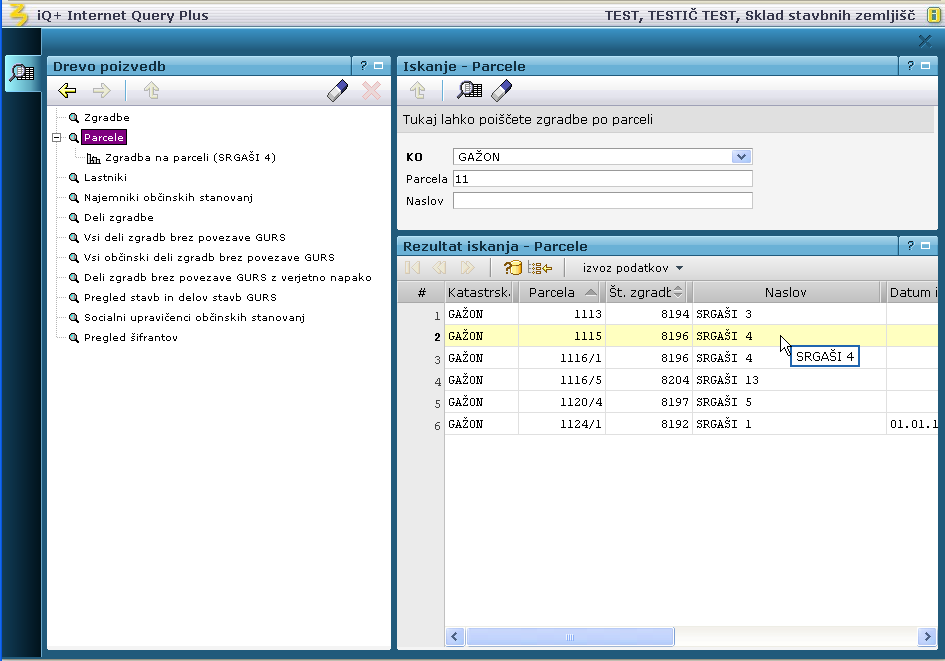Click help icon of Rezultat iskanja panel
The image size is (945, 661).
click(x=911, y=246)
